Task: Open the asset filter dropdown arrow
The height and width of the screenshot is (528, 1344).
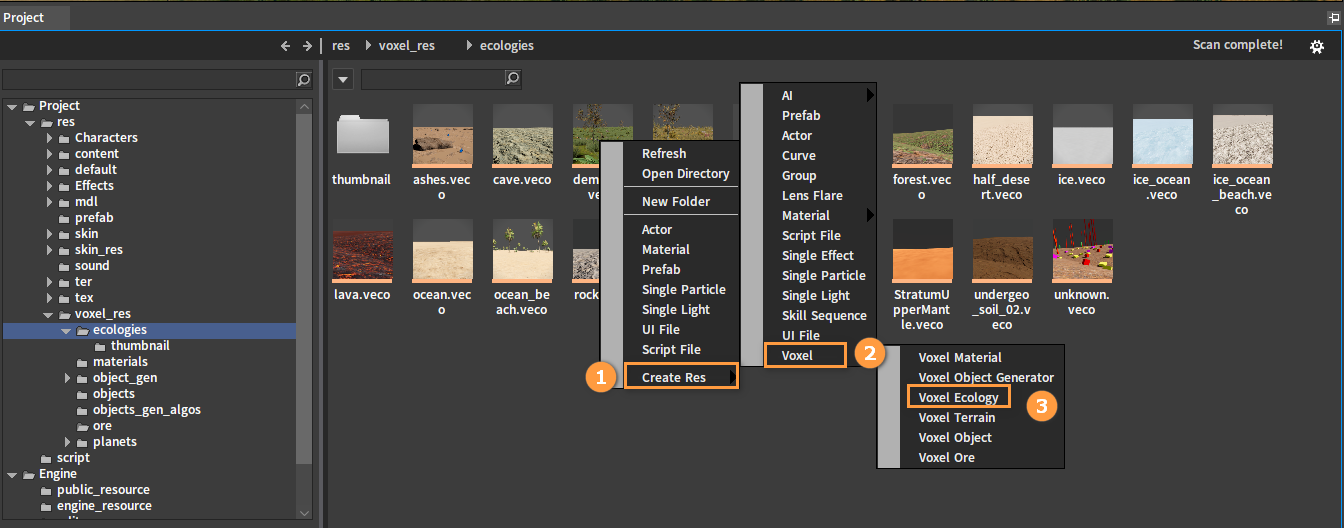Action: pyautogui.click(x=342, y=79)
